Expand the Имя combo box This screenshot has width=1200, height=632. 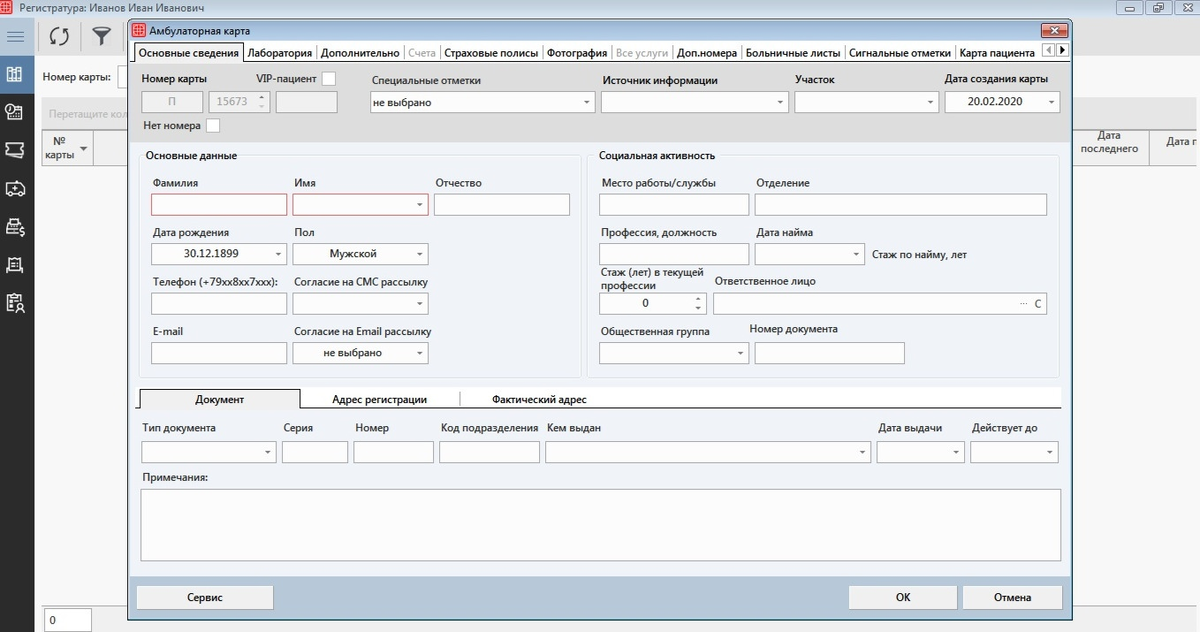point(419,205)
